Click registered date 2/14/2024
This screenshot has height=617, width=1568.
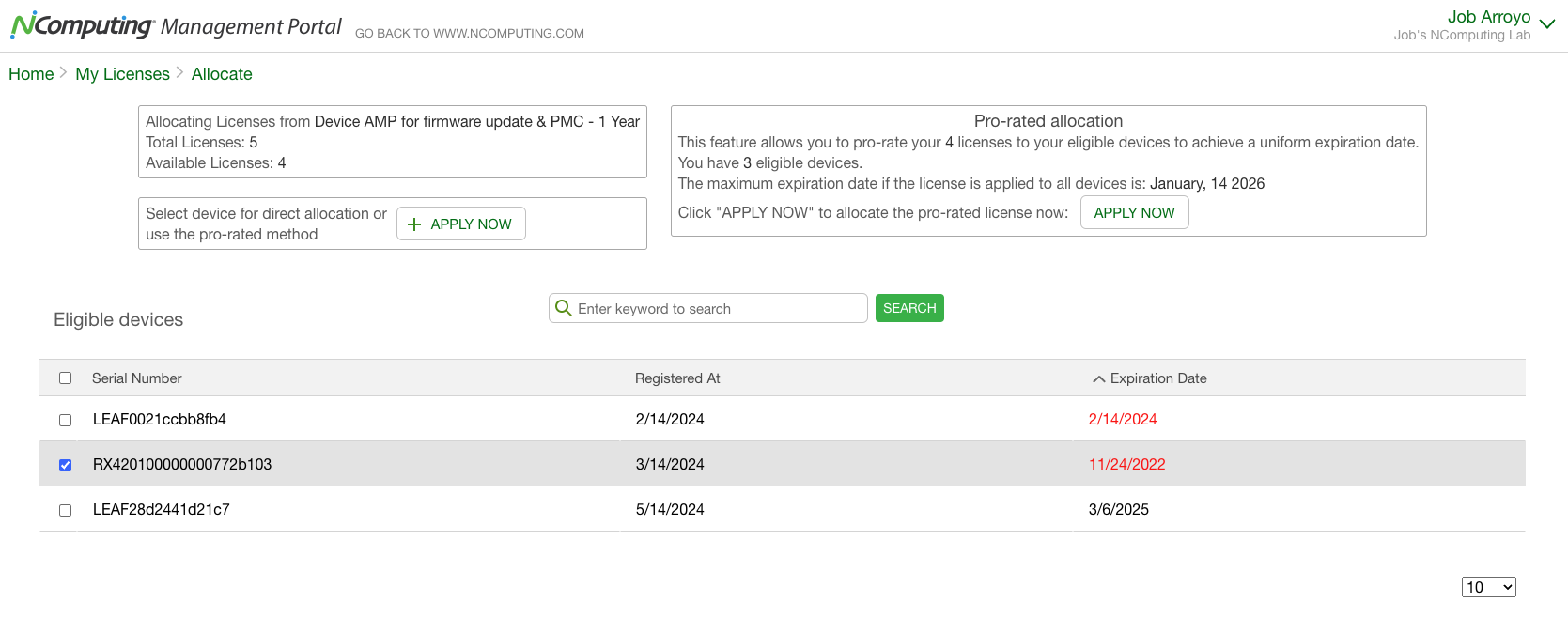pyautogui.click(x=670, y=420)
